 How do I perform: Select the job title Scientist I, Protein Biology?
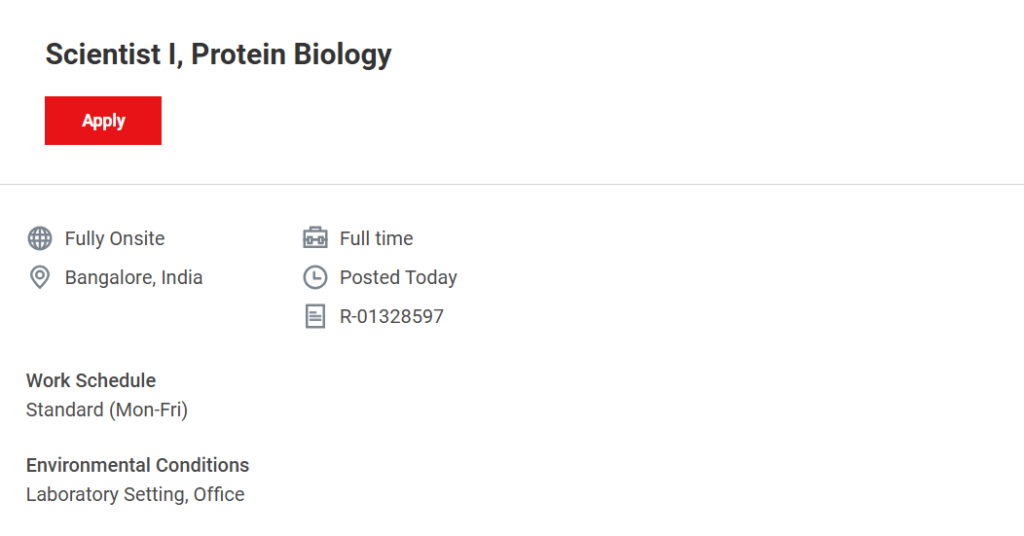point(218,54)
